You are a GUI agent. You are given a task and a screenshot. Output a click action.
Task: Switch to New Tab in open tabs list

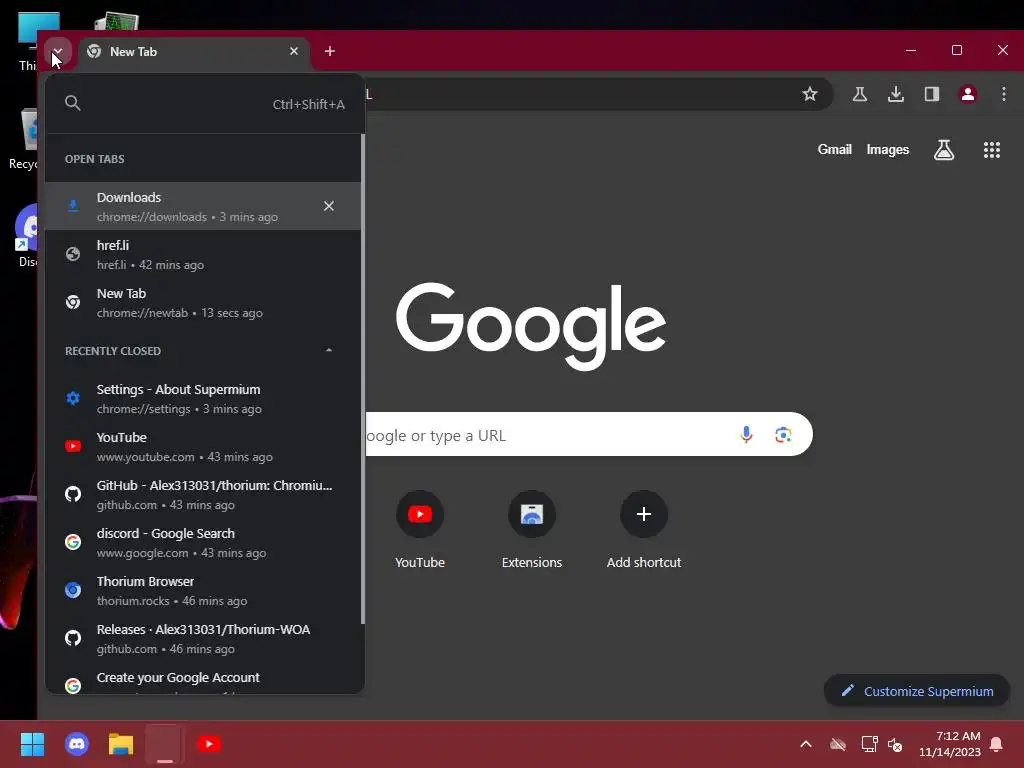pos(203,303)
